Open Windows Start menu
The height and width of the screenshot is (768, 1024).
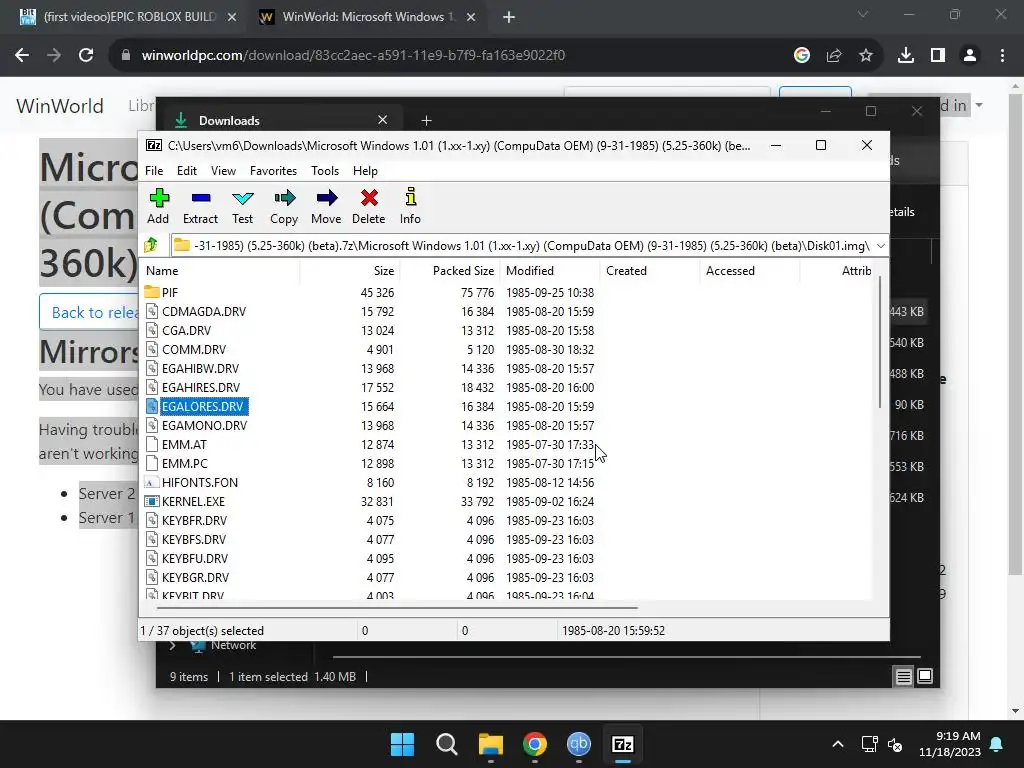[x=402, y=744]
